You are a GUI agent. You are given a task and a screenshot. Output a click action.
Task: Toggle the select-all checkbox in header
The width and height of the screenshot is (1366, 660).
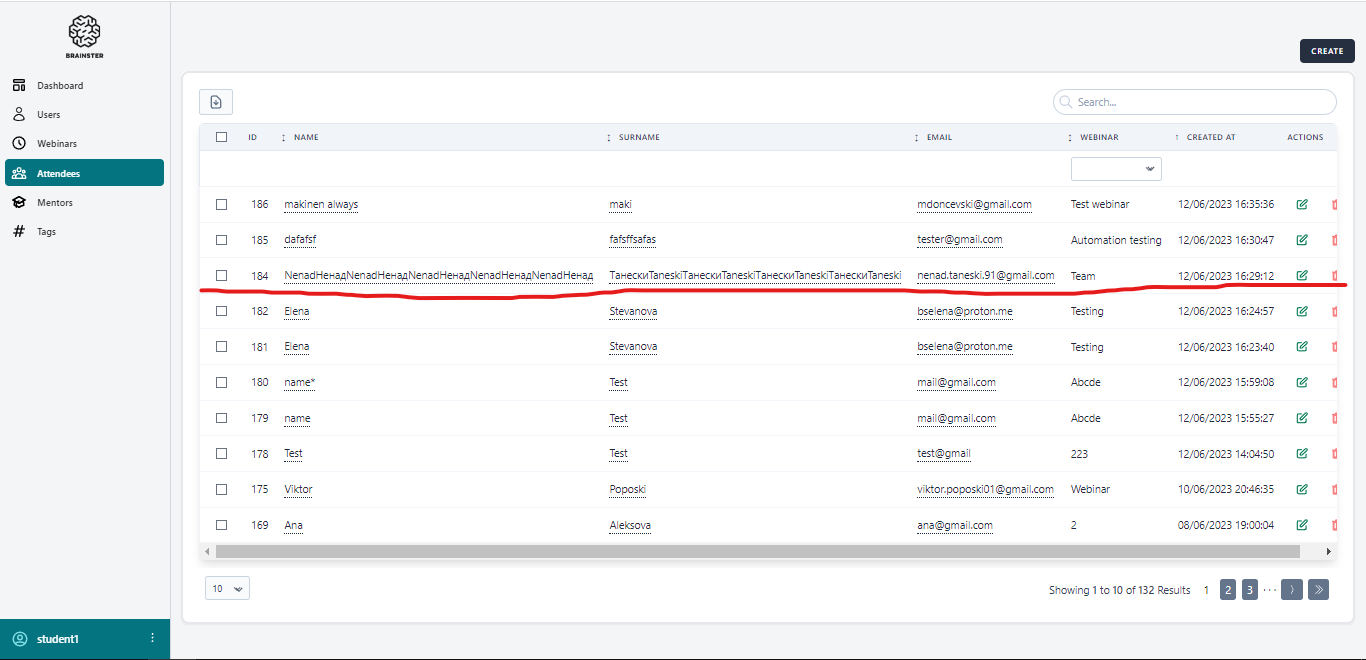[221, 137]
